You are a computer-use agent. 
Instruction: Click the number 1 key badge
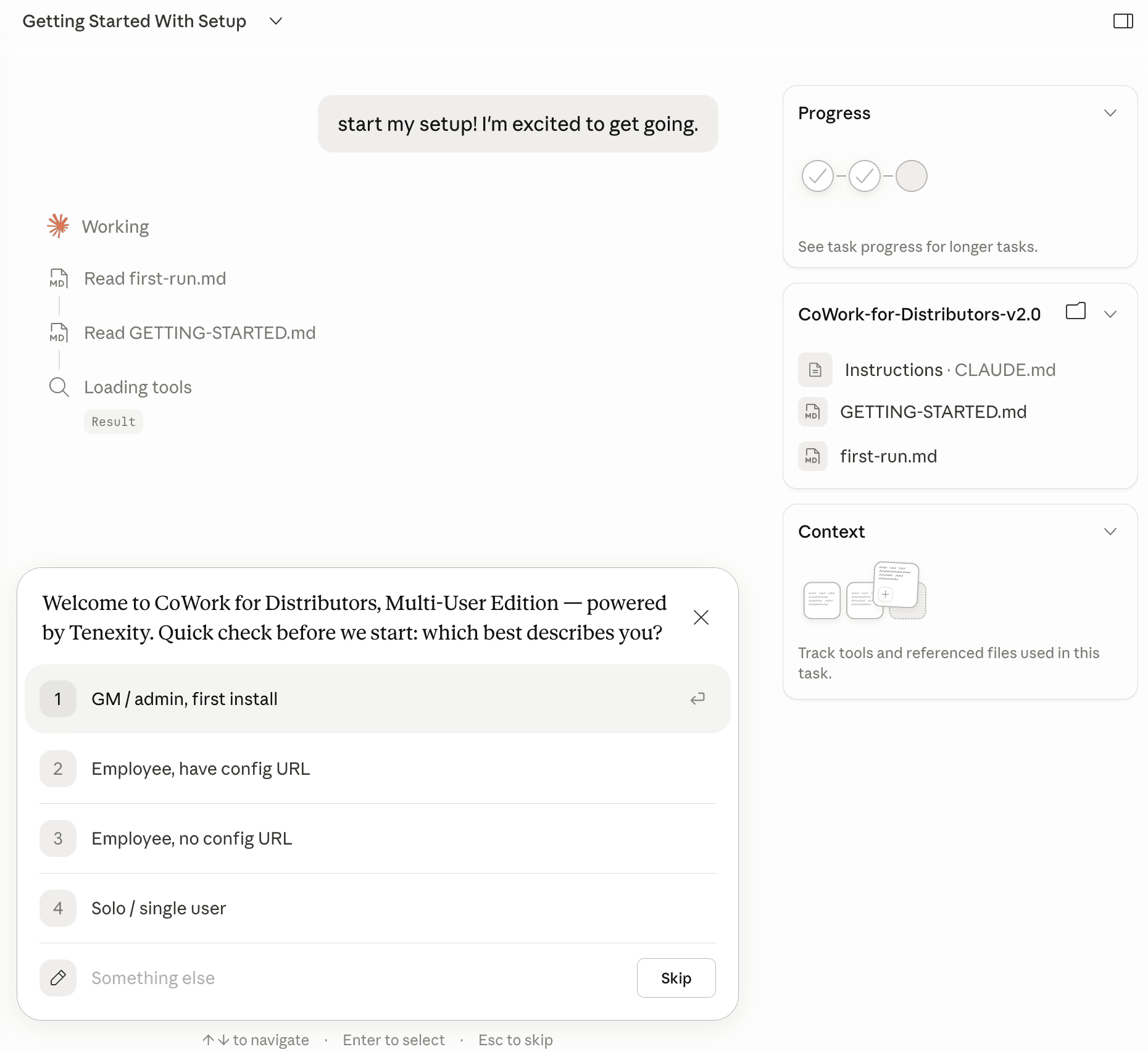58,699
